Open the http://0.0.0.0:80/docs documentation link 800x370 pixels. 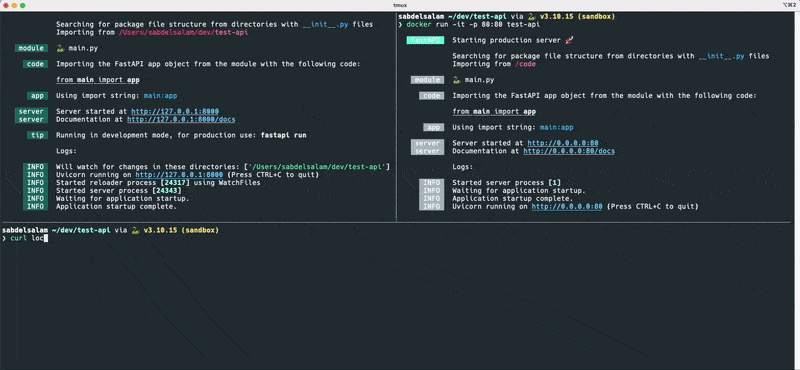[x=569, y=152]
